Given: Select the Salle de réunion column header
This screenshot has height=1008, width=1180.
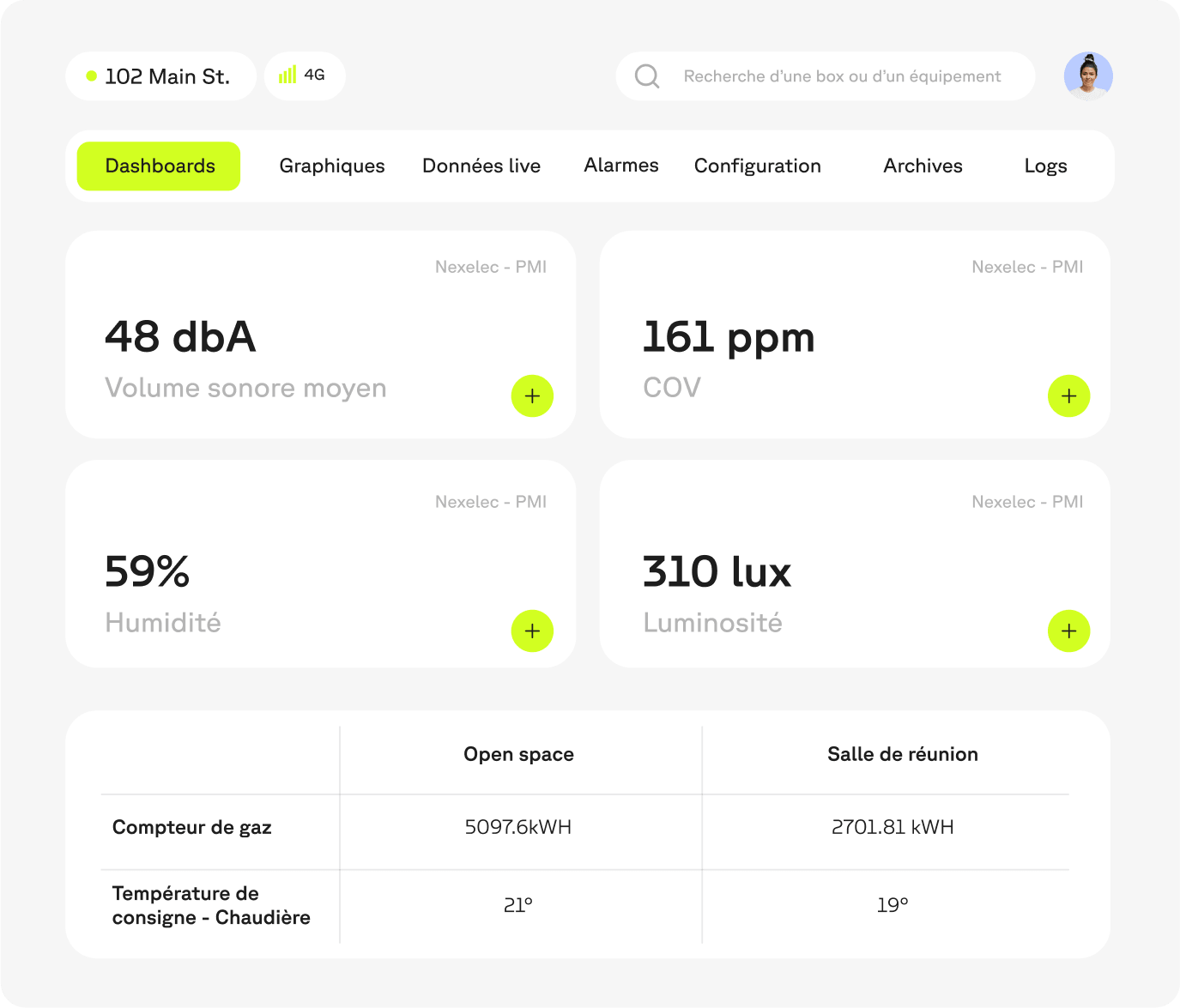Looking at the screenshot, I should coord(902,754).
